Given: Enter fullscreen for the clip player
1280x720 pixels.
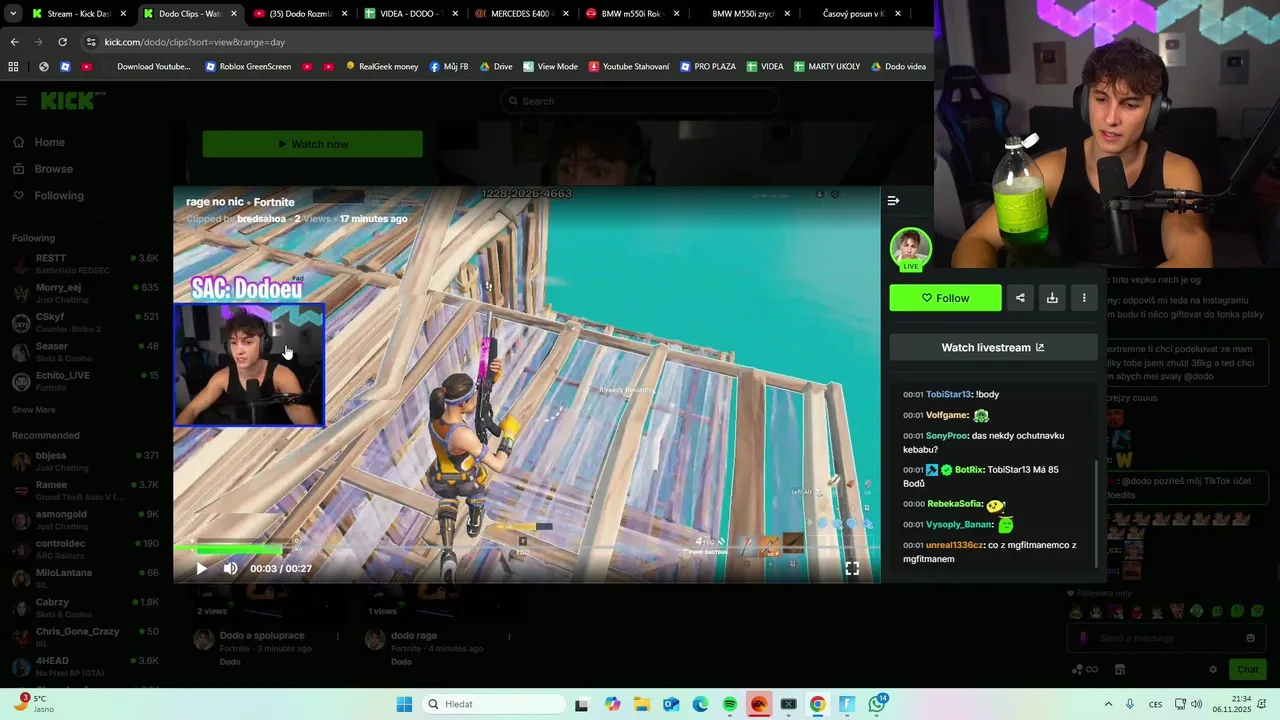Looking at the screenshot, I should 852,568.
